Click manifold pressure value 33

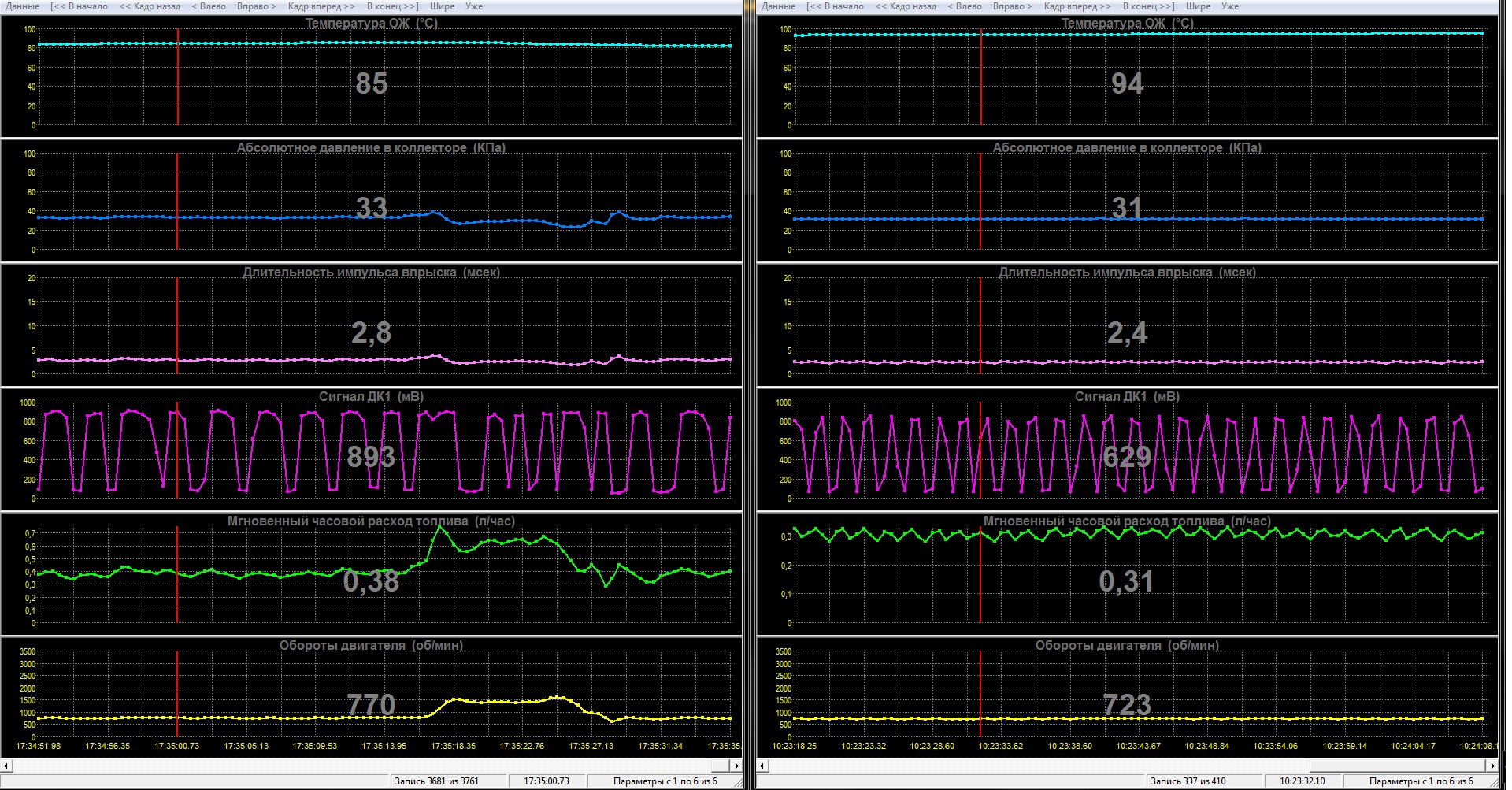(x=372, y=208)
